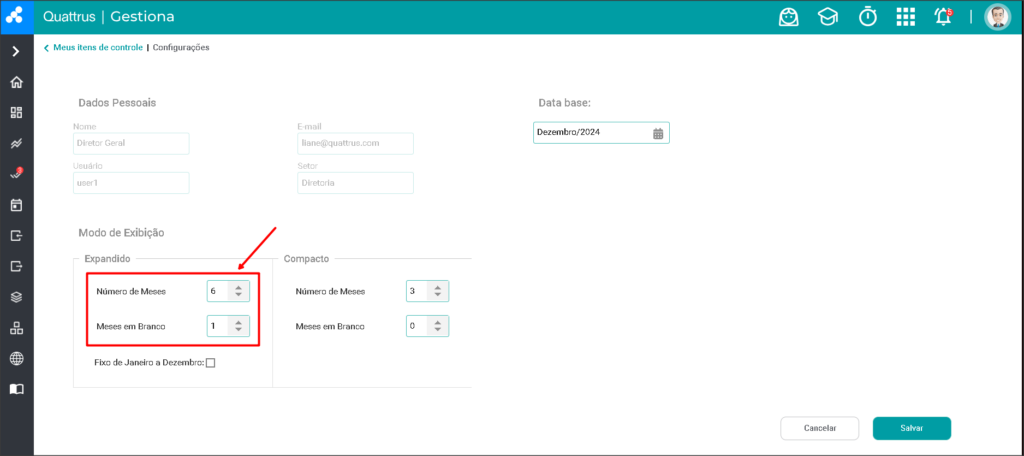Open the user avatar profile menu
The width and height of the screenshot is (1024, 456).
tap(997, 17)
